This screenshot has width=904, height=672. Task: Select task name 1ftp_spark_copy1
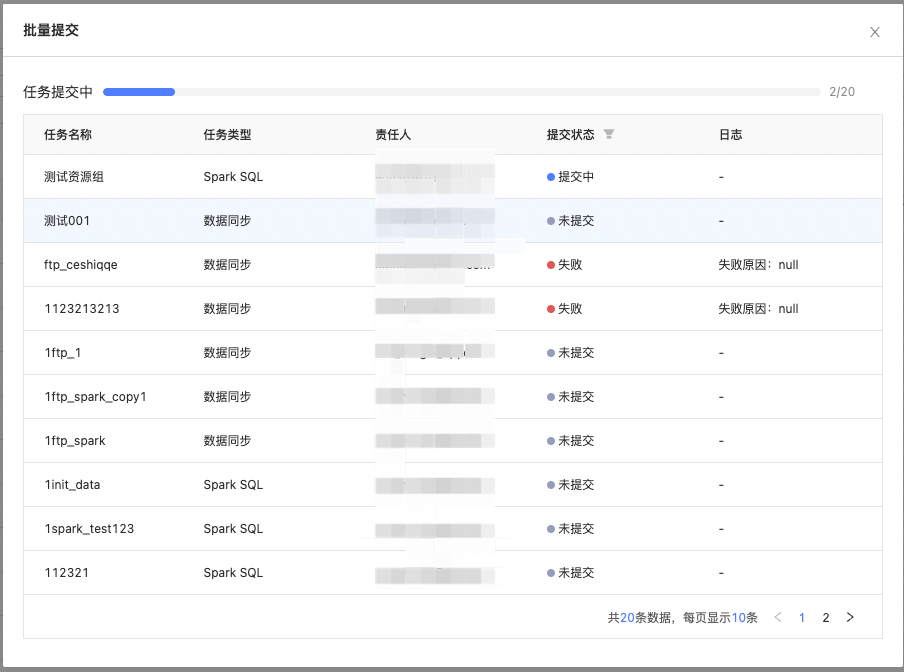tap(96, 397)
